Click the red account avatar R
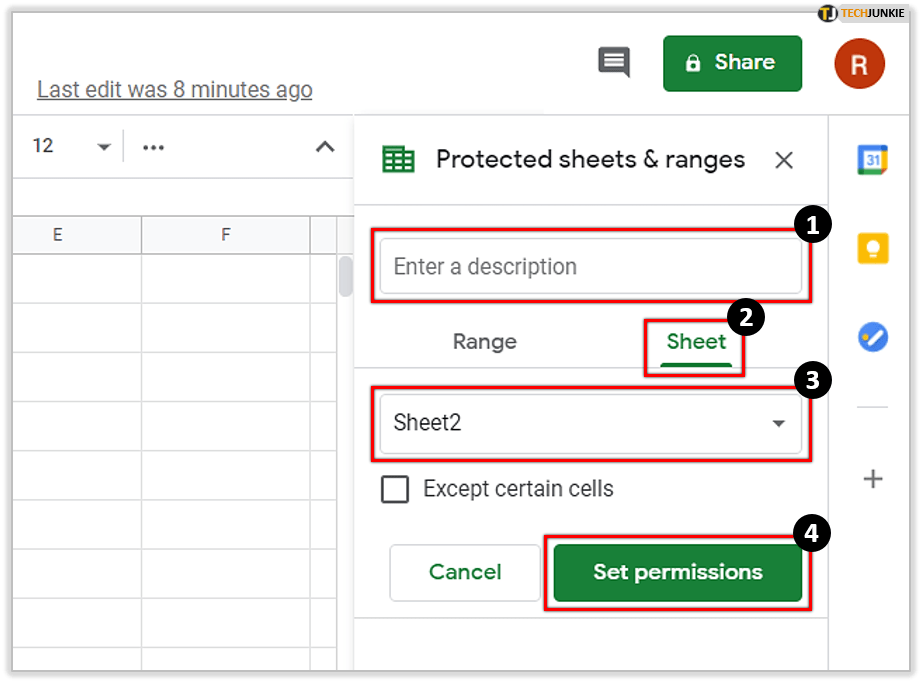The width and height of the screenshot is (922, 683). [x=859, y=64]
